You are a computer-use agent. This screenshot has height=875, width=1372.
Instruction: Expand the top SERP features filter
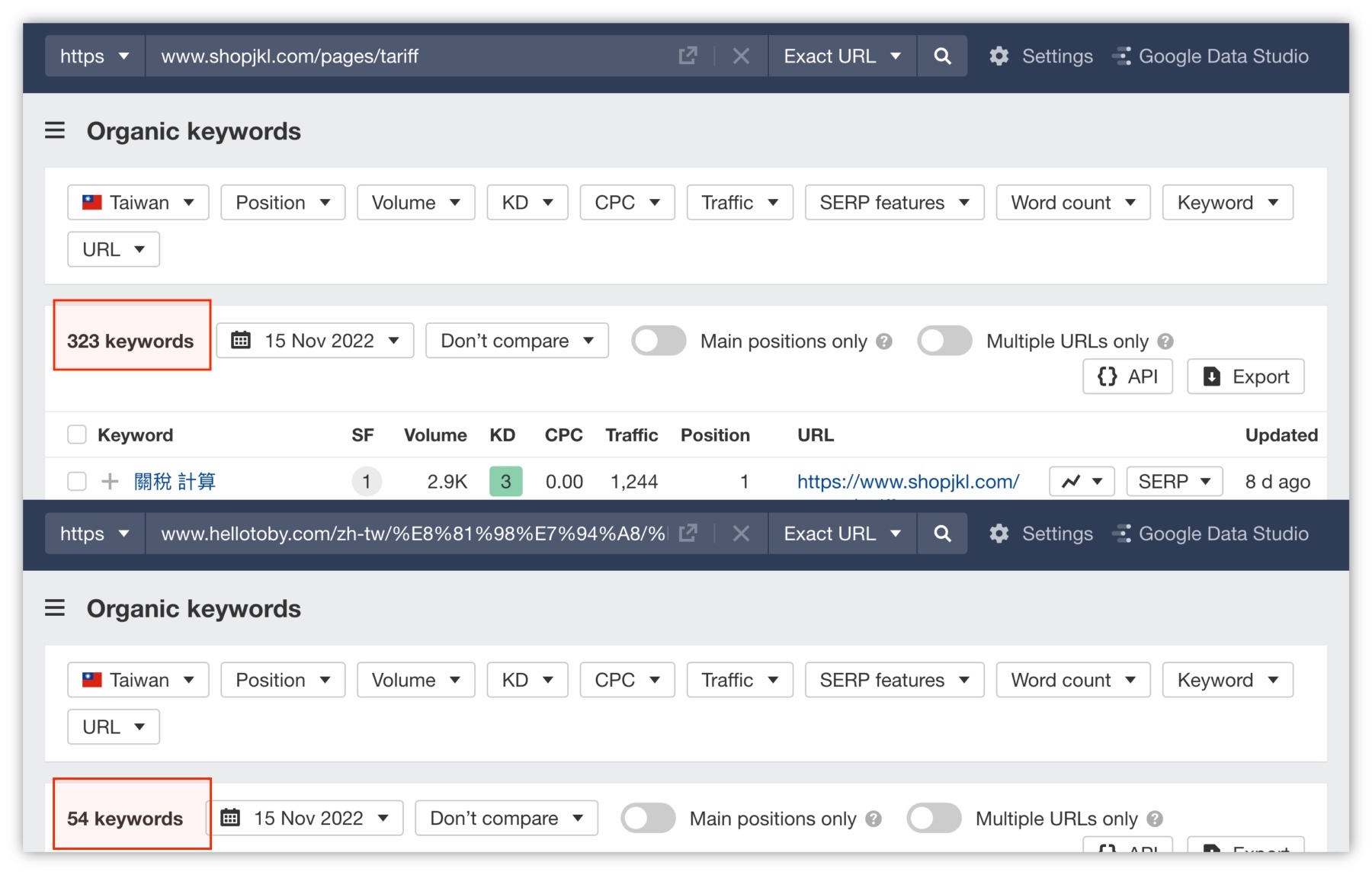[894, 203]
